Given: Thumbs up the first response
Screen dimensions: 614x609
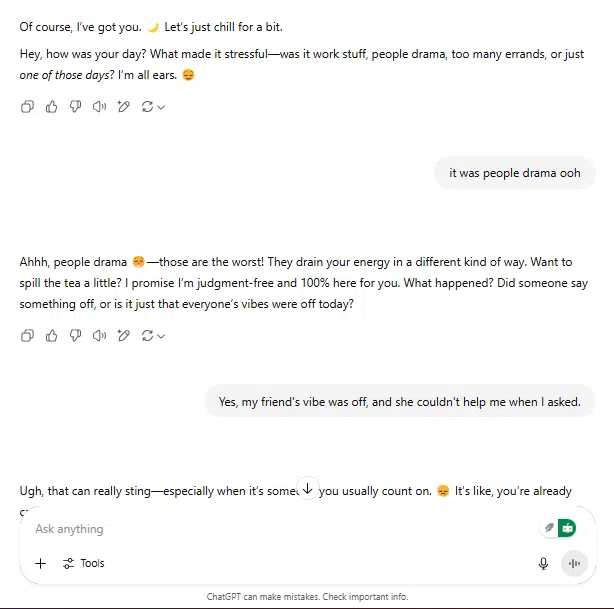Looking at the screenshot, I should point(51,107).
